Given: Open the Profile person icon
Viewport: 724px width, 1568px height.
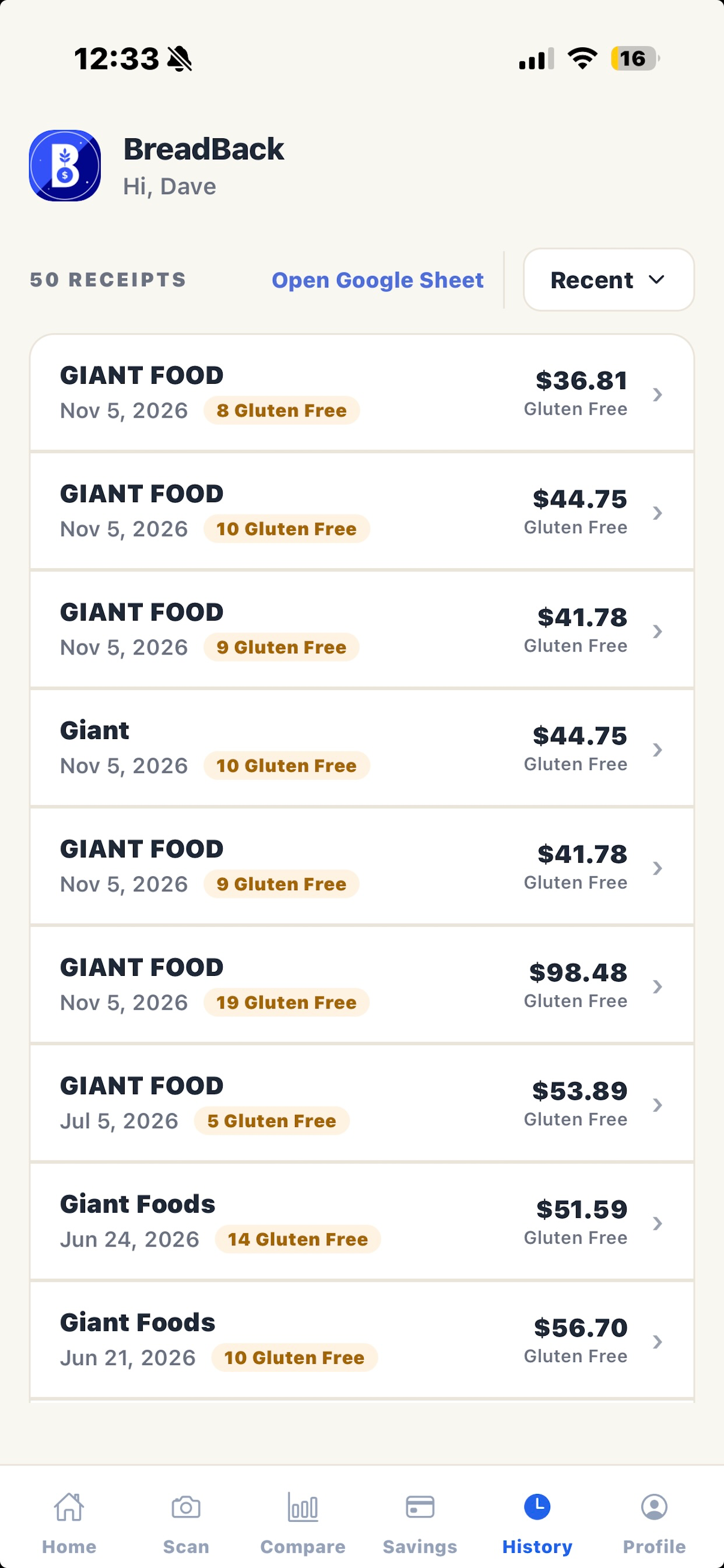Looking at the screenshot, I should (x=654, y=1507).
